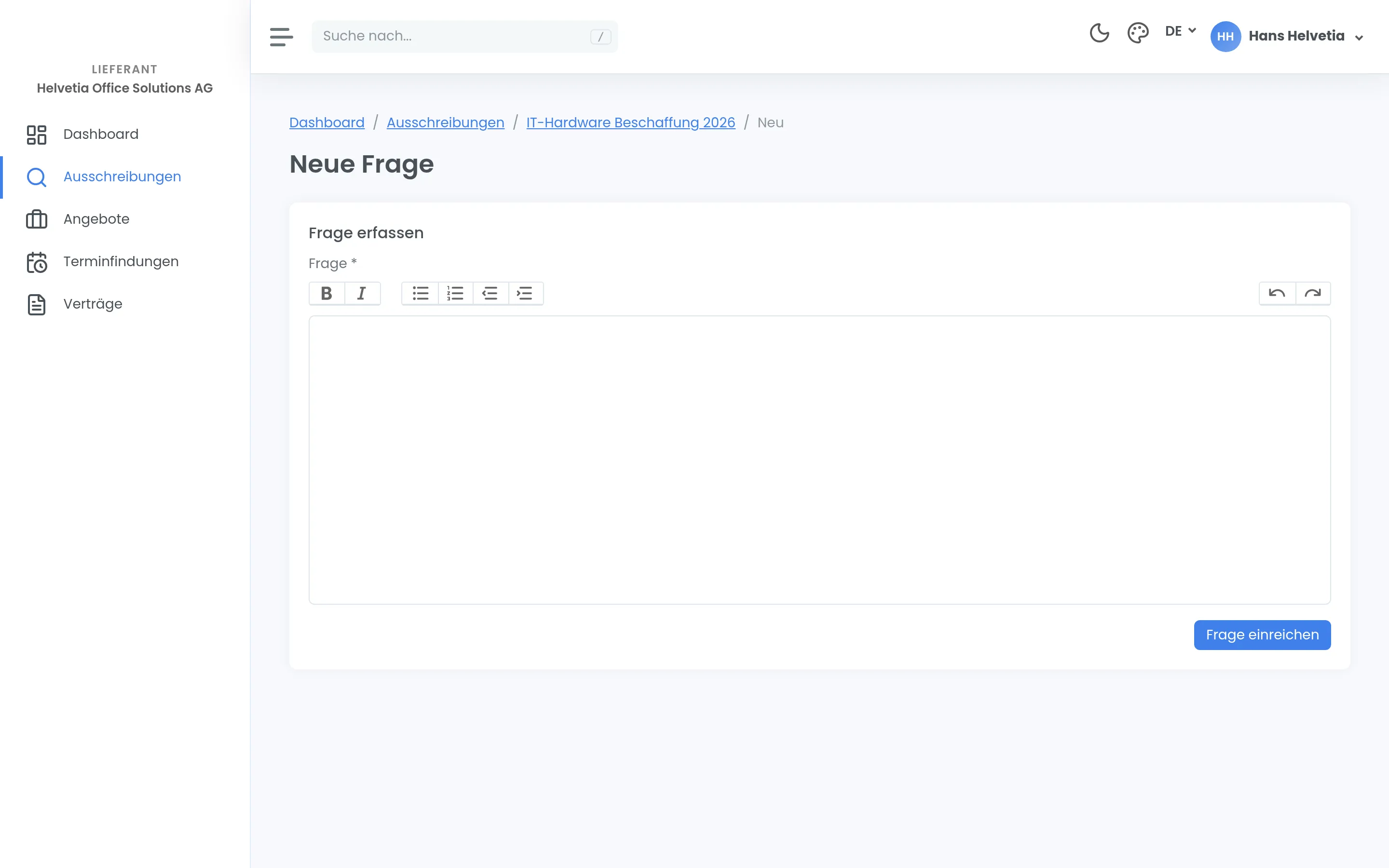Click the Helvetia Office Solutions AG label
This screenshot has width=1389, height=868.
click(124, 88)
